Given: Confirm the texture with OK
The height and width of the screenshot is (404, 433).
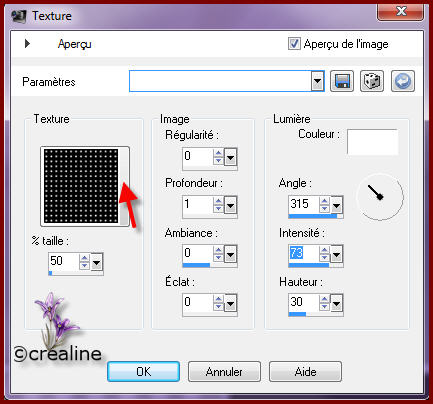Looking at the screenshot, I should coord(143,371).
